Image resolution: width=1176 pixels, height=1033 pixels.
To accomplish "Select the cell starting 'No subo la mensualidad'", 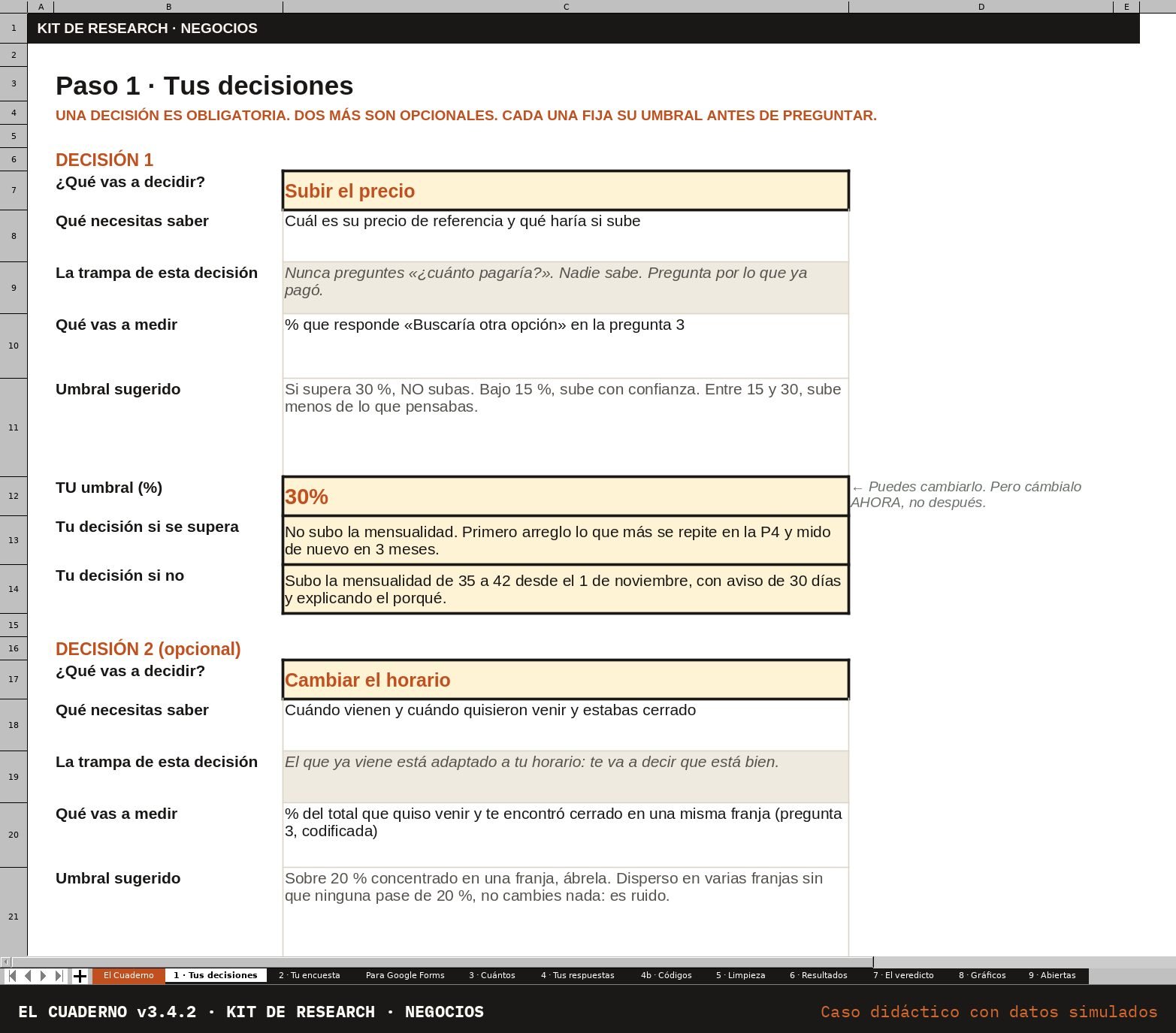I will click(566, 540).
